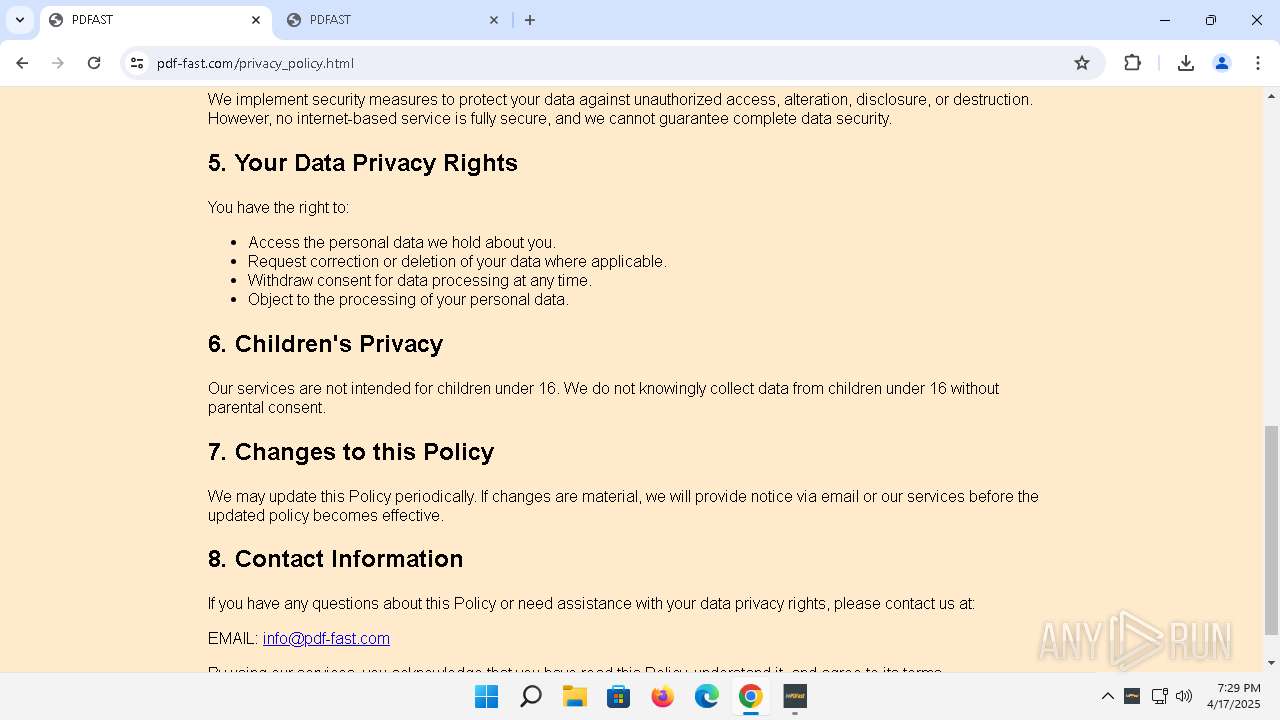The height and width of the screenshot is (720, 1280).
Task: Click heading '6. Children's Privacy'
Action: (x=325, y=344)
